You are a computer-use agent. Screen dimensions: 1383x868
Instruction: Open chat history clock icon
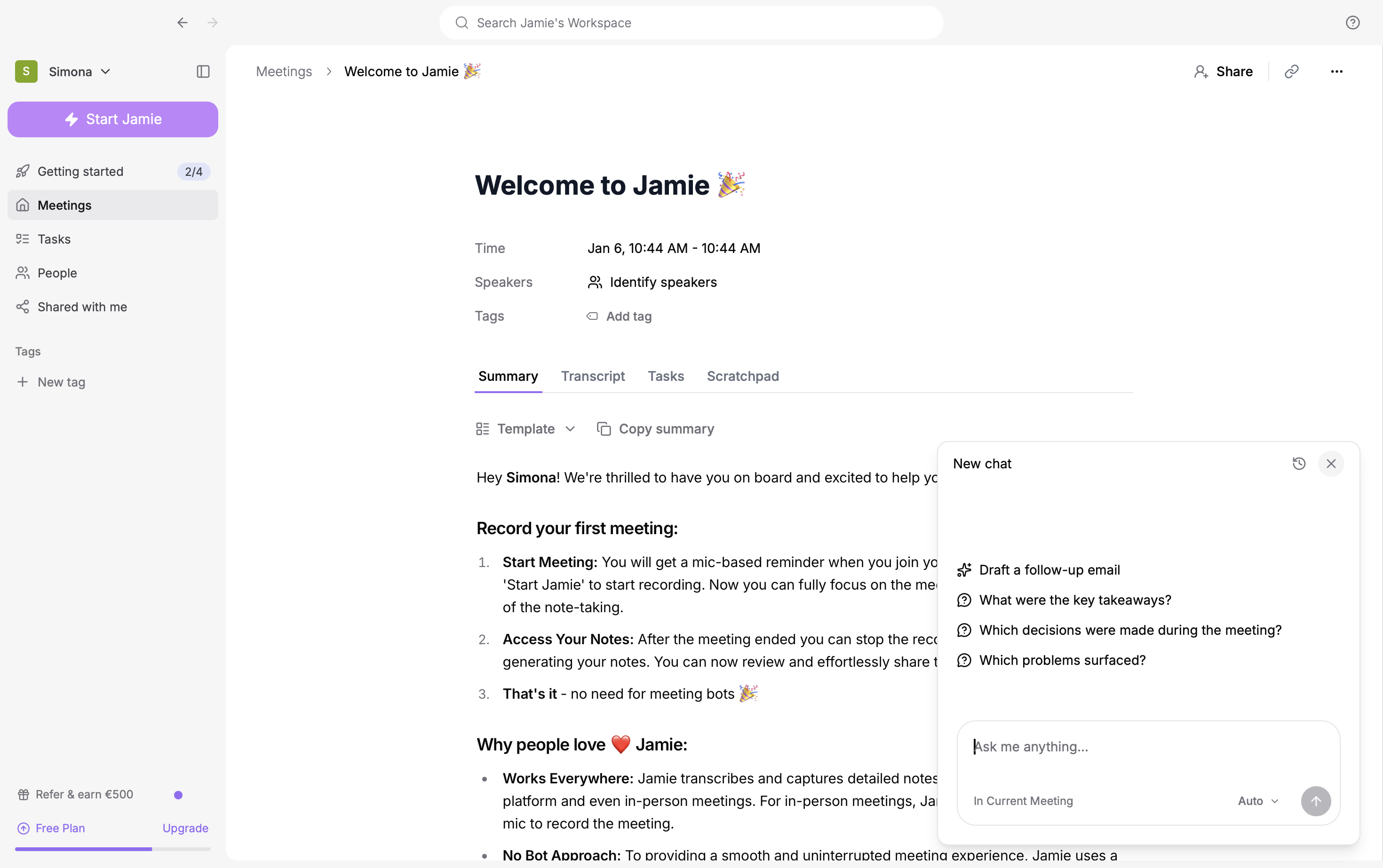click(1299, 463)
